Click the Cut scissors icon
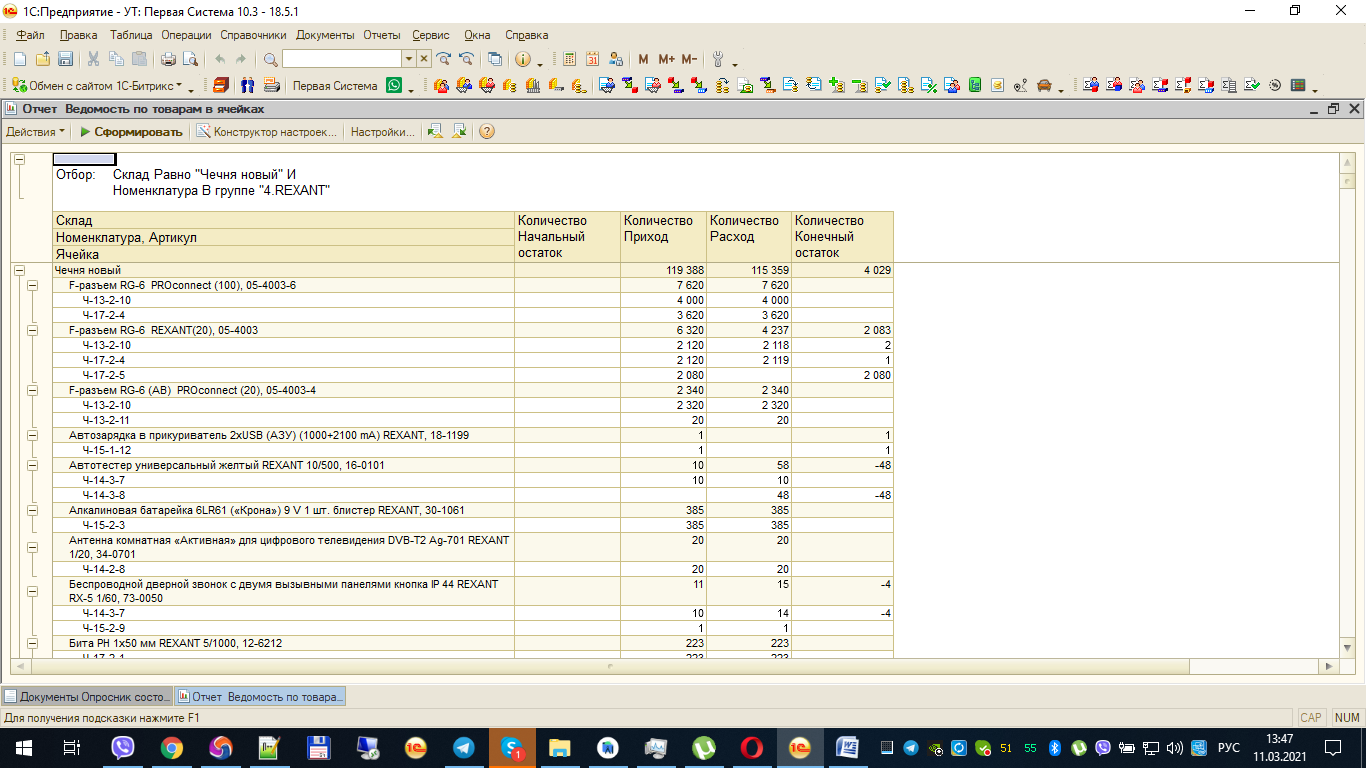 click(94, 59)
